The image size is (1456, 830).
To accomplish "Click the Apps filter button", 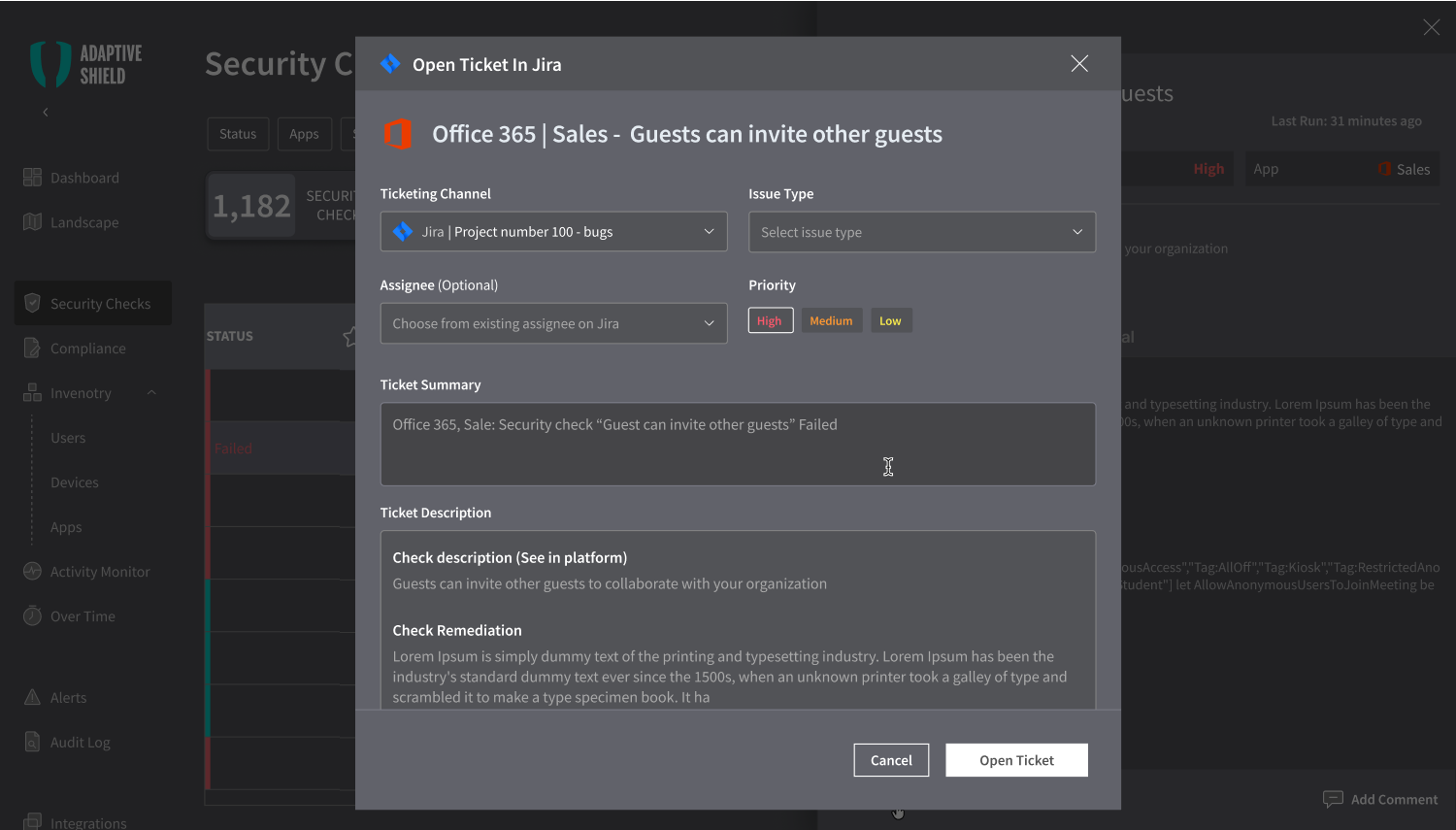I will click(x=304, y=134).
